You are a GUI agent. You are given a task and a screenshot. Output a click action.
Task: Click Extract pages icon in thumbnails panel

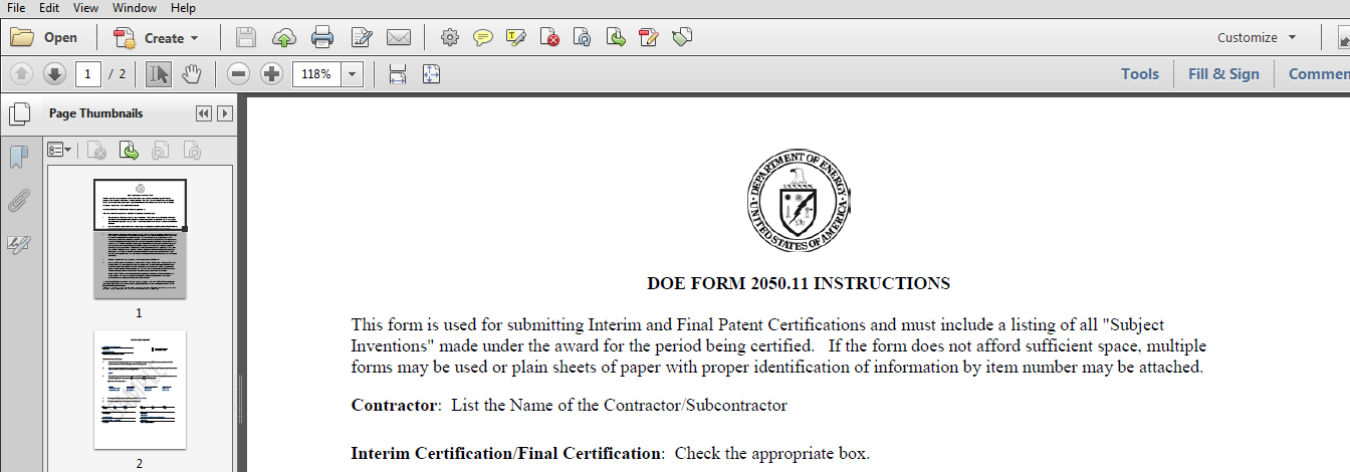point(128,150)
